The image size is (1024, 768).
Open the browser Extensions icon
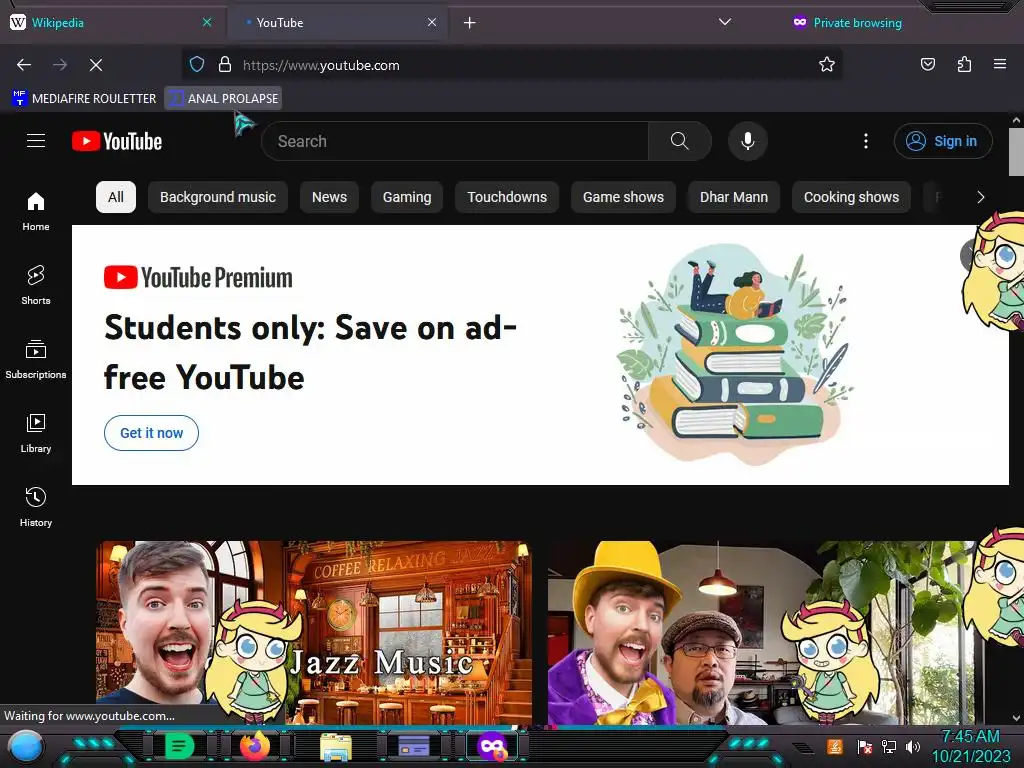click(964, 64)
